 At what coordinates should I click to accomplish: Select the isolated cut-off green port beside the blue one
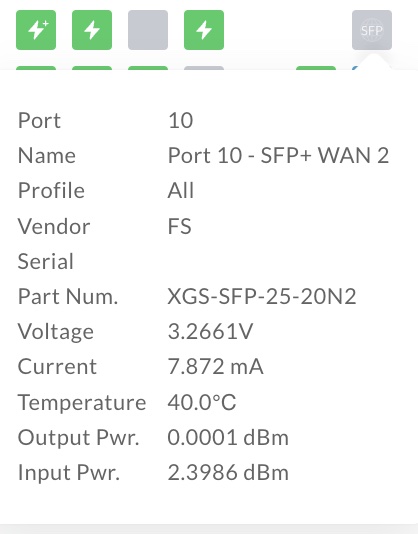(x=316, y=68)
